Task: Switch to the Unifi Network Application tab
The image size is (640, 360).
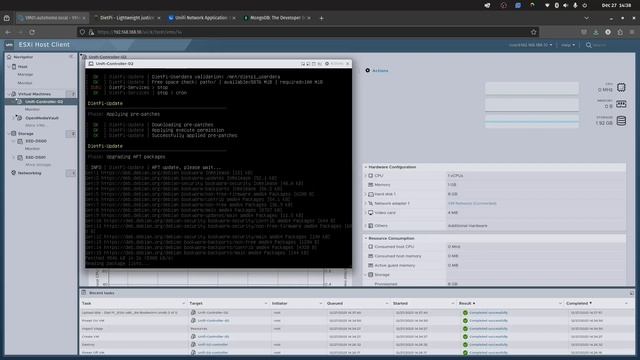Action: (x=201, y=18)
